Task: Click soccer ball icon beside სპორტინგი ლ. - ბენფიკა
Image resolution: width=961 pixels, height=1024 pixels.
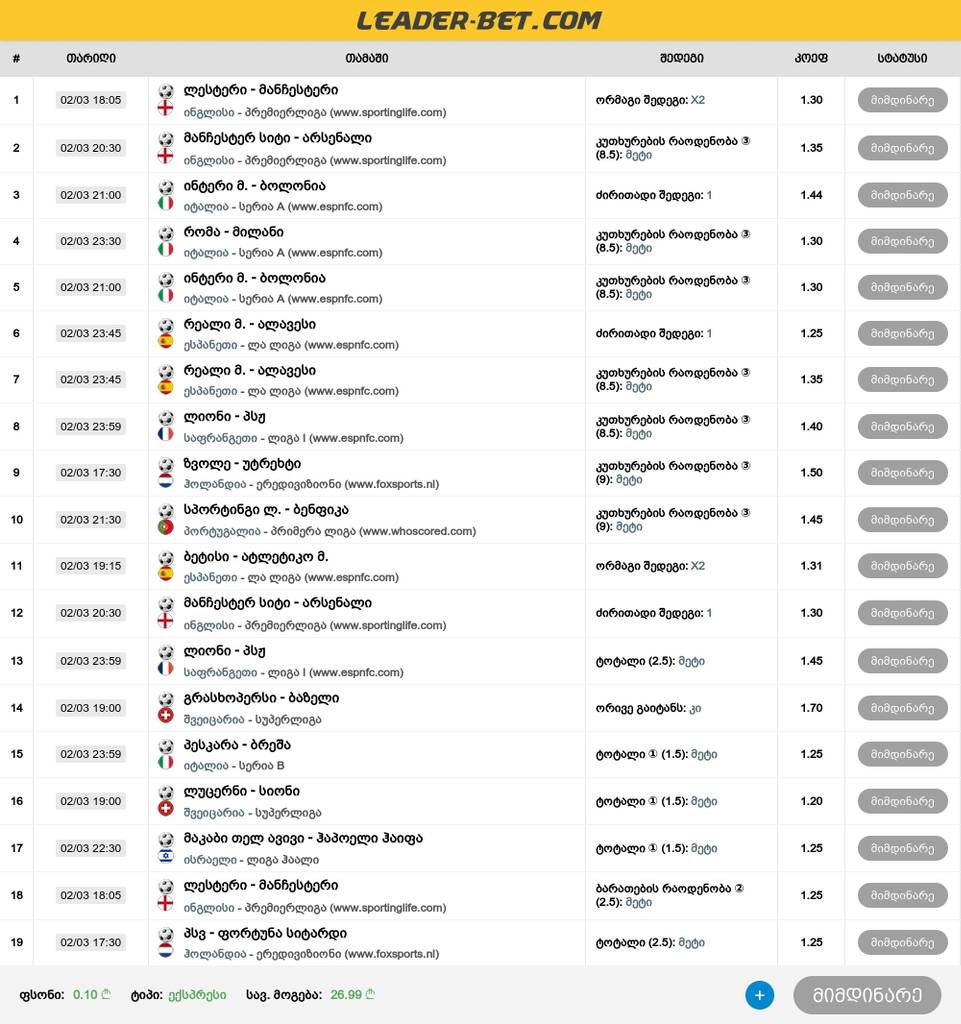Action: click(166, 511)
